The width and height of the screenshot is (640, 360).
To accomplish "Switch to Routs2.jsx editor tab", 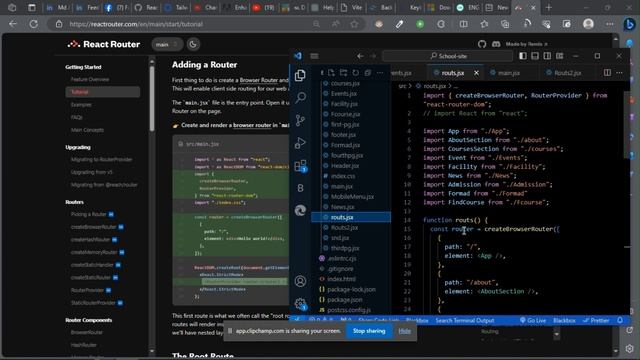I will pyautogui.click(x=567, y=73).
